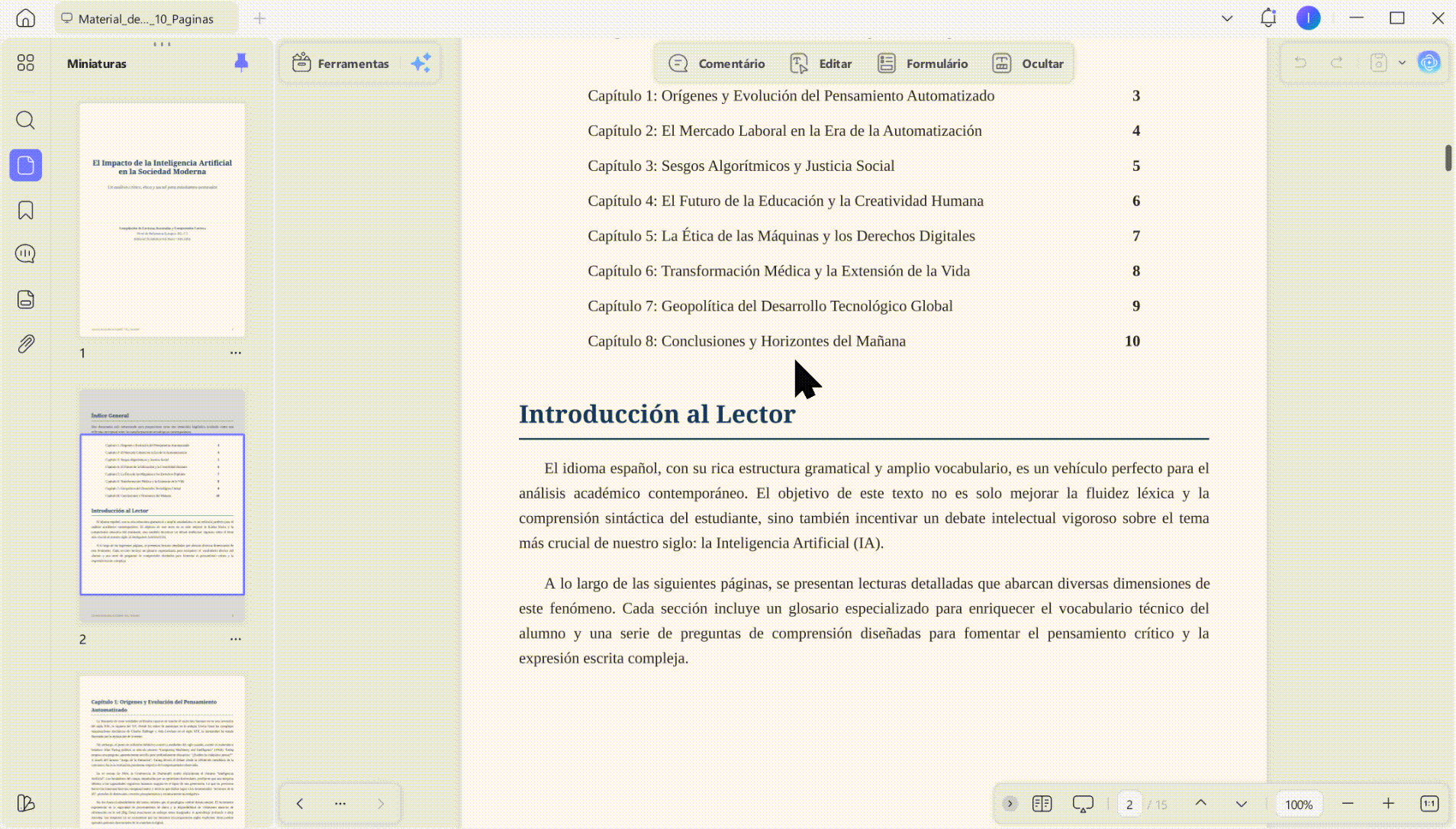Screen dimensions: 1456x829
Task: Switch to Editar mode
Action: pyautogui.click(x=821, y=63)
